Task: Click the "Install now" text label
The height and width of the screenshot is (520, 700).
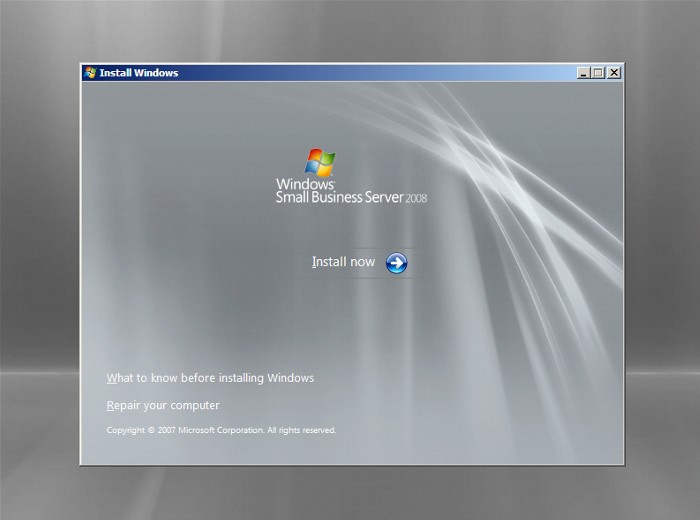Action: coord(343,262)
